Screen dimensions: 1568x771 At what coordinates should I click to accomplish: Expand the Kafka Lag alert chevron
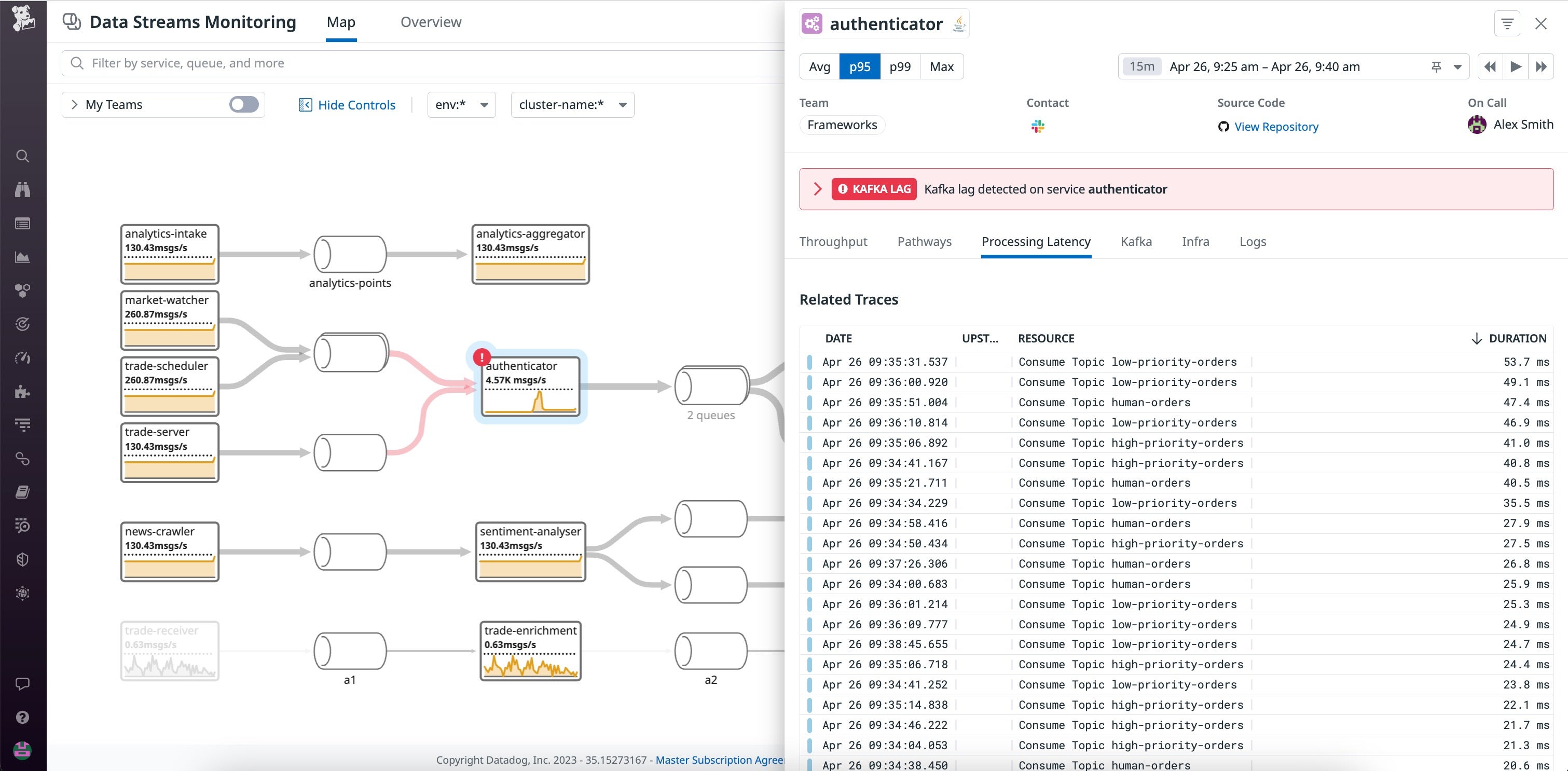818,189
